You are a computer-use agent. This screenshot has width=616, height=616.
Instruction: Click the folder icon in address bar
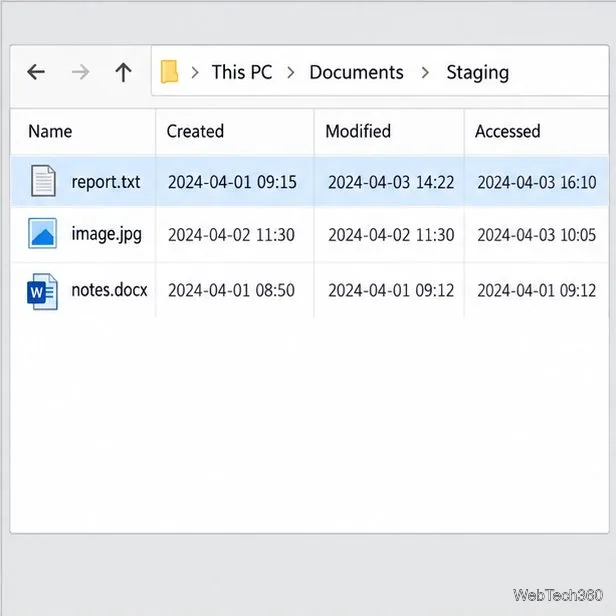(x=169, y=72)
